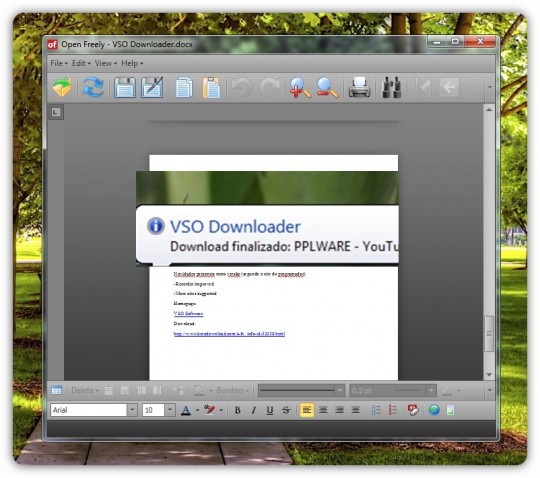Toggle Strikethrough formatting
The width and height of the screenshot is (540, 478).
[286, 410]
